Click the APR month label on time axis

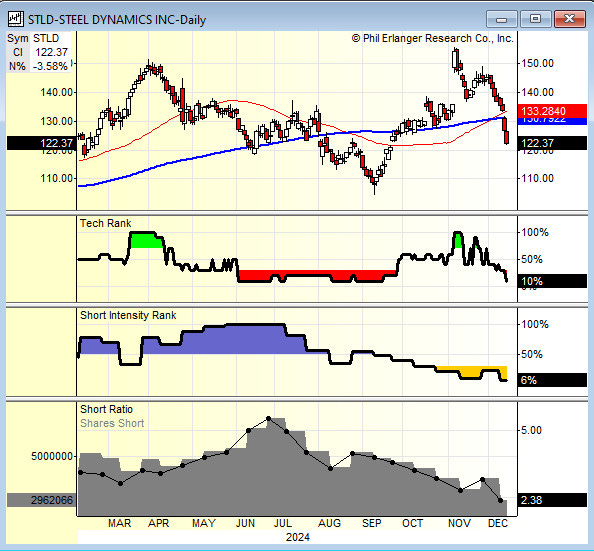pos(158,523)
